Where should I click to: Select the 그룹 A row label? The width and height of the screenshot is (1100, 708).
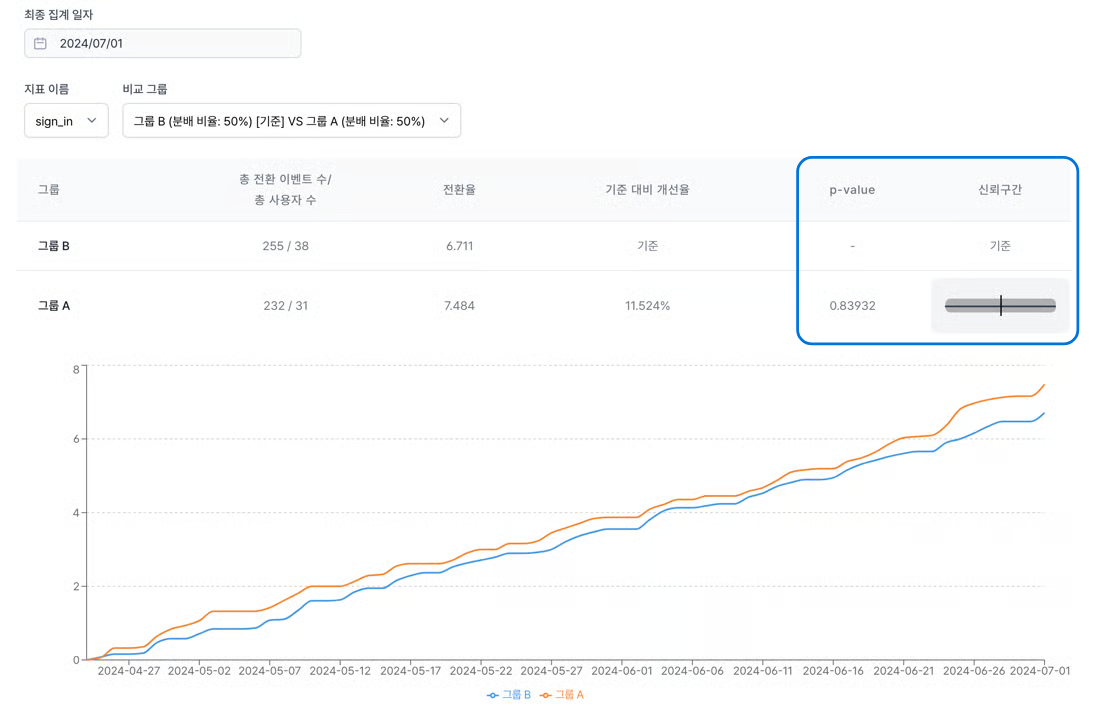click(x=54, y=305)
